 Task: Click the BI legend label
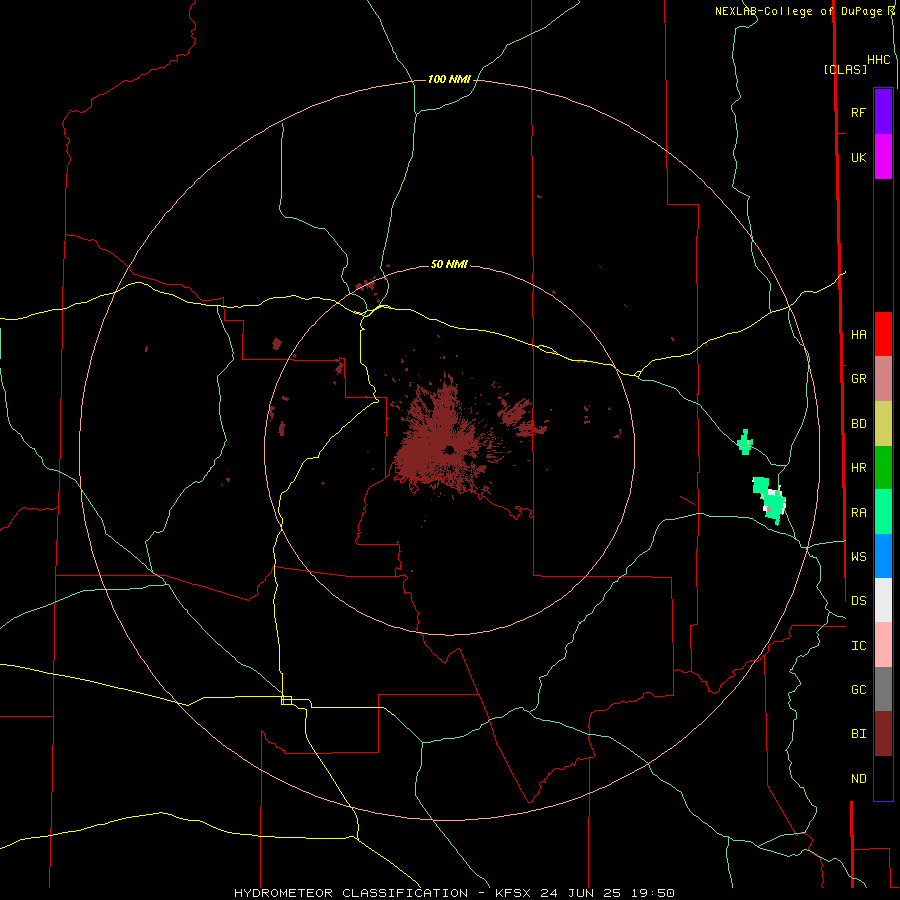coord(858,734)
